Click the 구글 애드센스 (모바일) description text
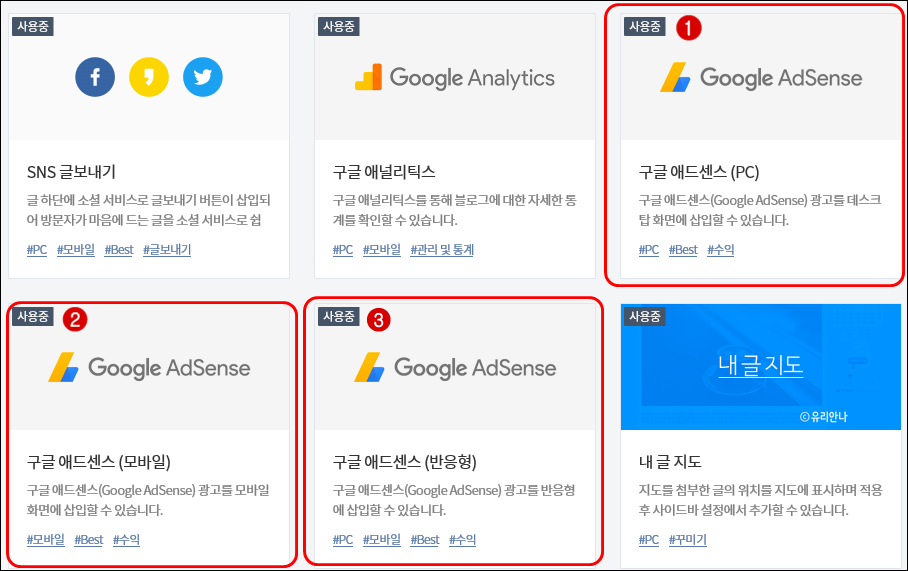Image resolution: width=908 pixels, height=571 pixels. click(148, 500)
